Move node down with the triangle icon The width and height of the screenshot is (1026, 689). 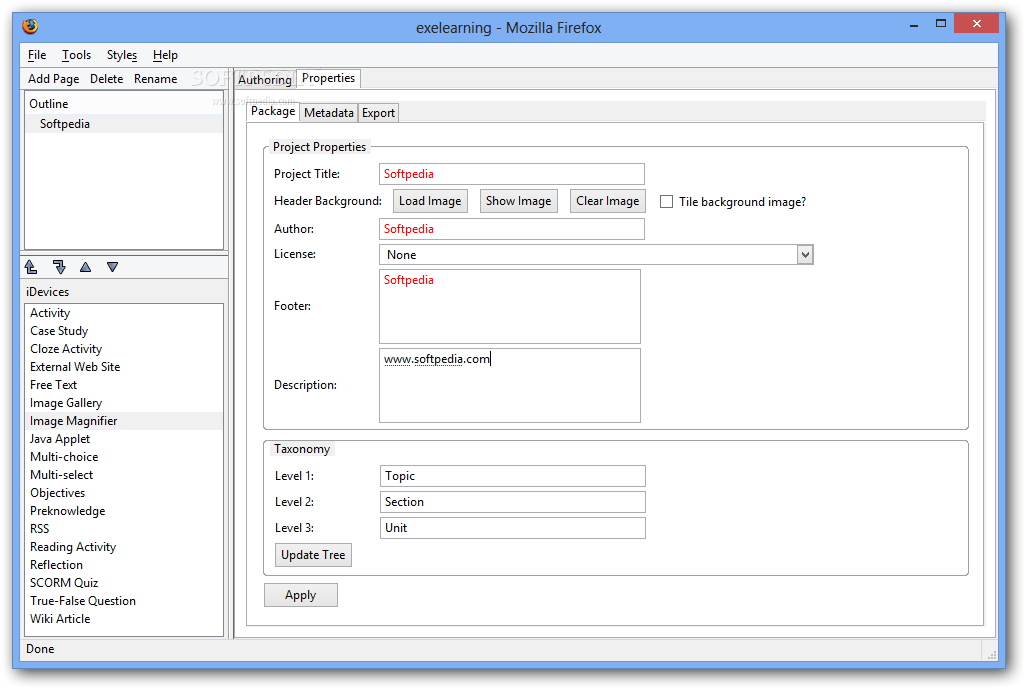113,267
